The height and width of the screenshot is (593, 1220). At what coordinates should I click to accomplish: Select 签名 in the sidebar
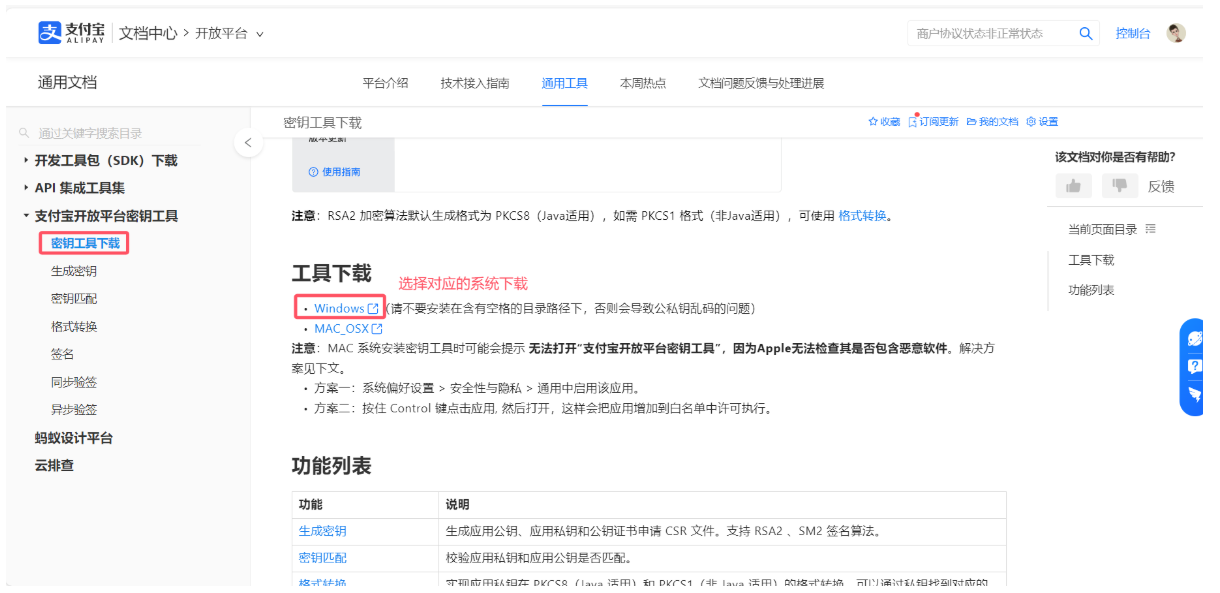tap(62, 354)
